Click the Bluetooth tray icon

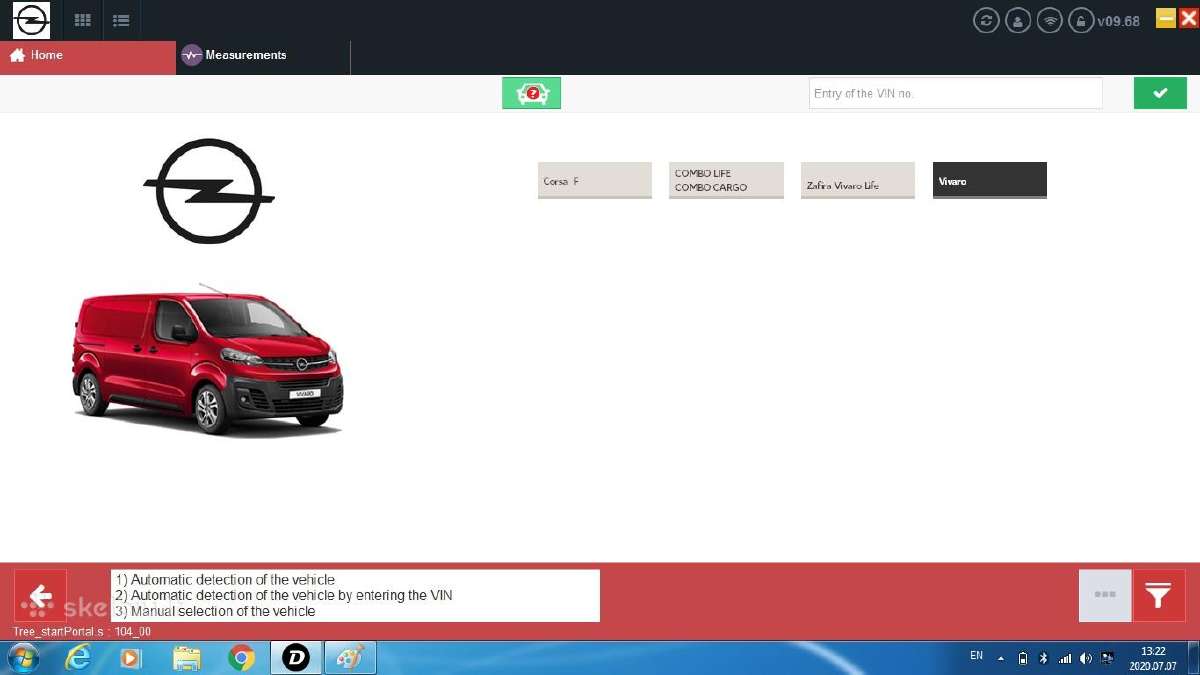coord(1043,658)
